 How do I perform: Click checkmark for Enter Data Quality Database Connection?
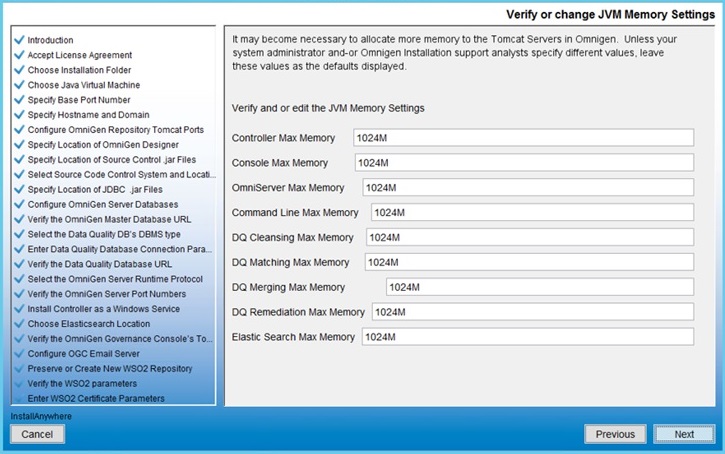(19, 249)
